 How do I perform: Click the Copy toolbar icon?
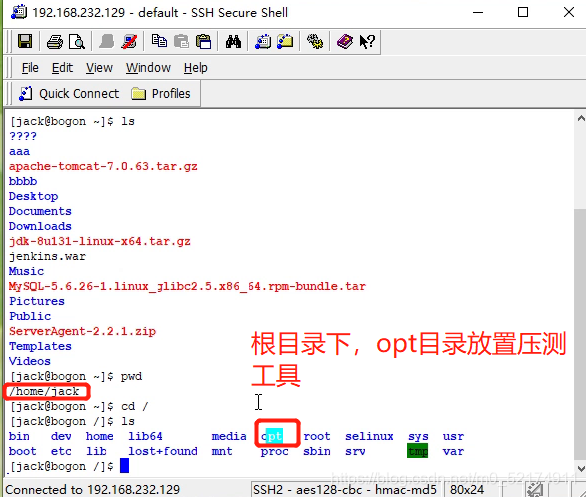click(x=159, y=41)
